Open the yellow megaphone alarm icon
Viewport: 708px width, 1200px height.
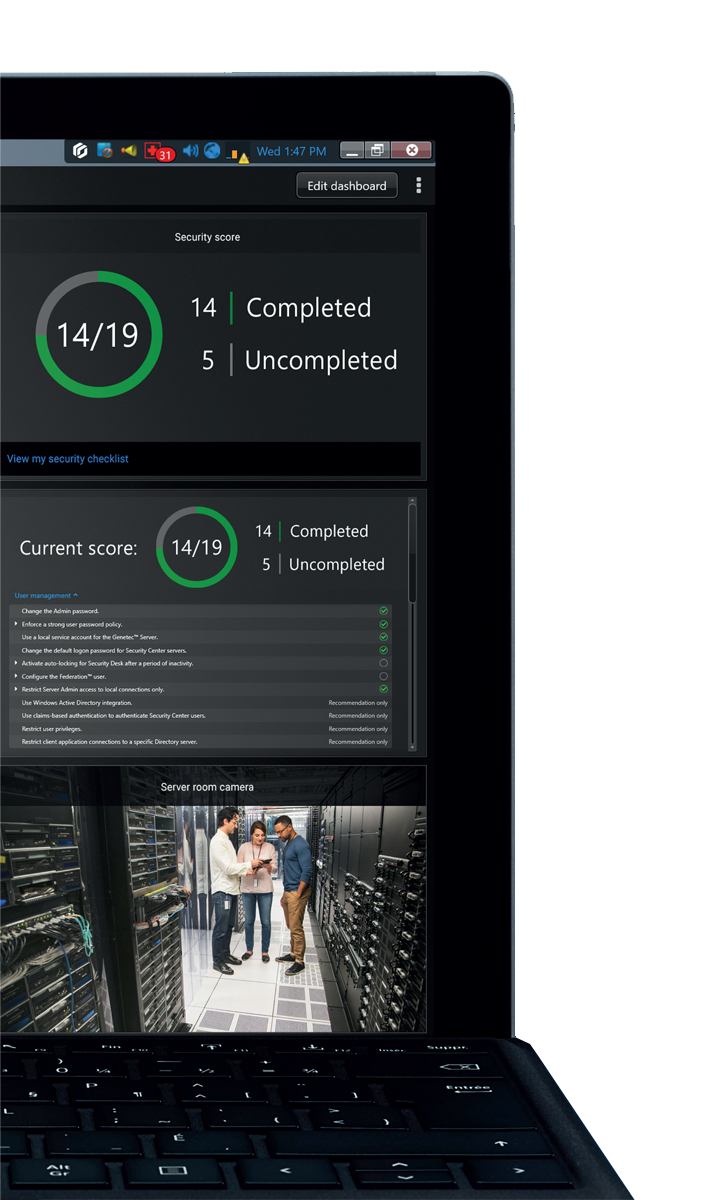129,151
